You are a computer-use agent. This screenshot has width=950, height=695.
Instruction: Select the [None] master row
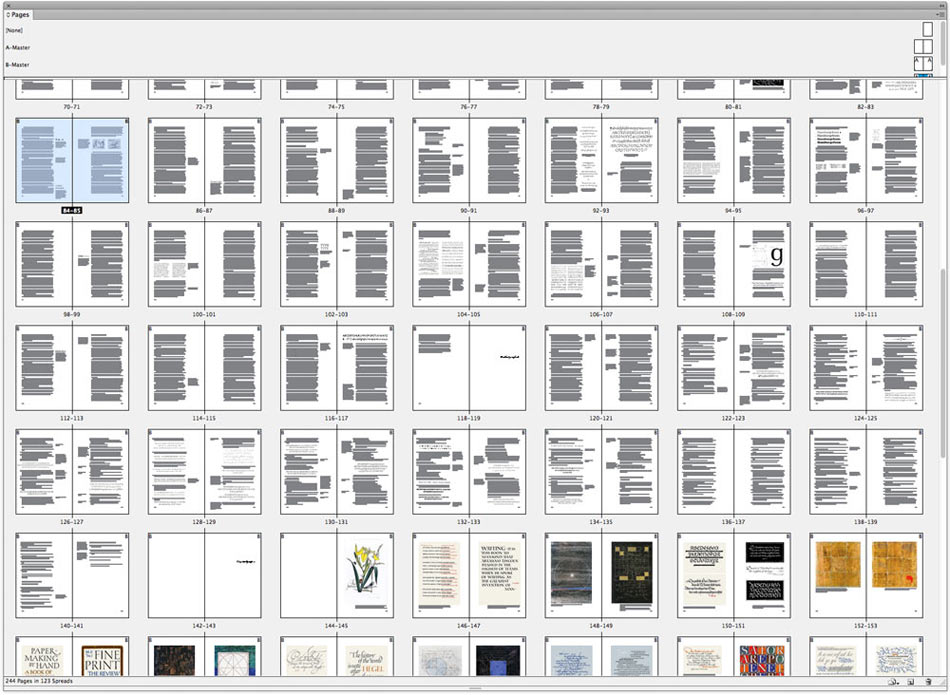14,30
